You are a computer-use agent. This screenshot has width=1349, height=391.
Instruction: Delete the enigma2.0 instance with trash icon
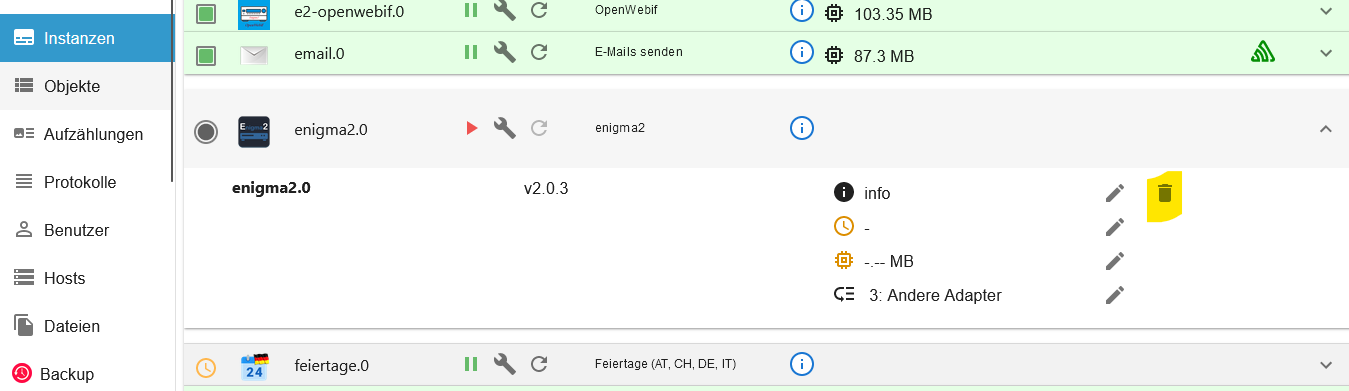point(1164,193)
